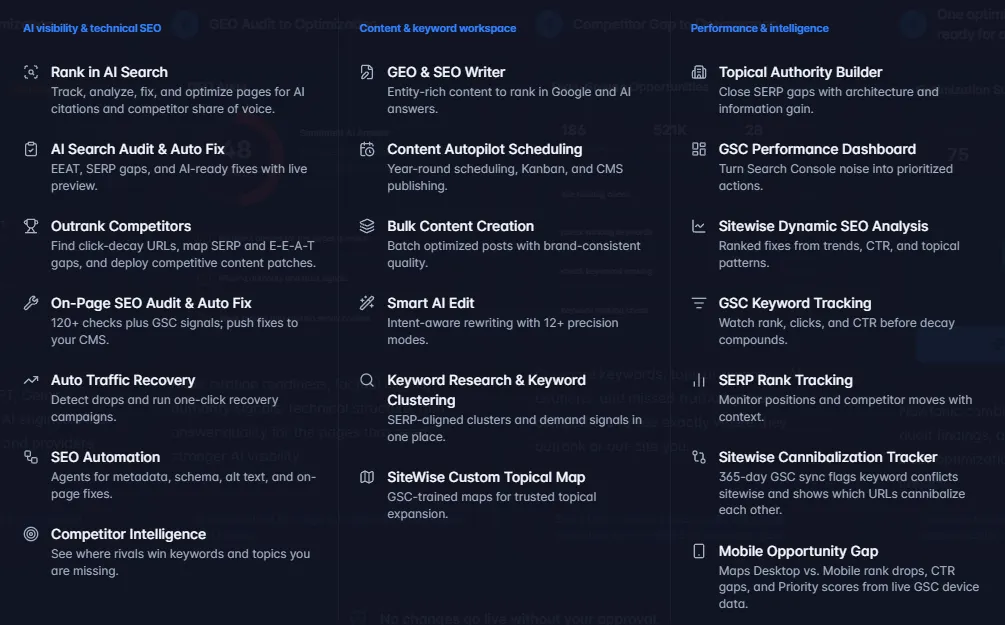Image resolution: width=1005 pixels, height=625 pixels.
Task: Click the Auto Traffic Recovery trend icon
Action: point(31,380)
